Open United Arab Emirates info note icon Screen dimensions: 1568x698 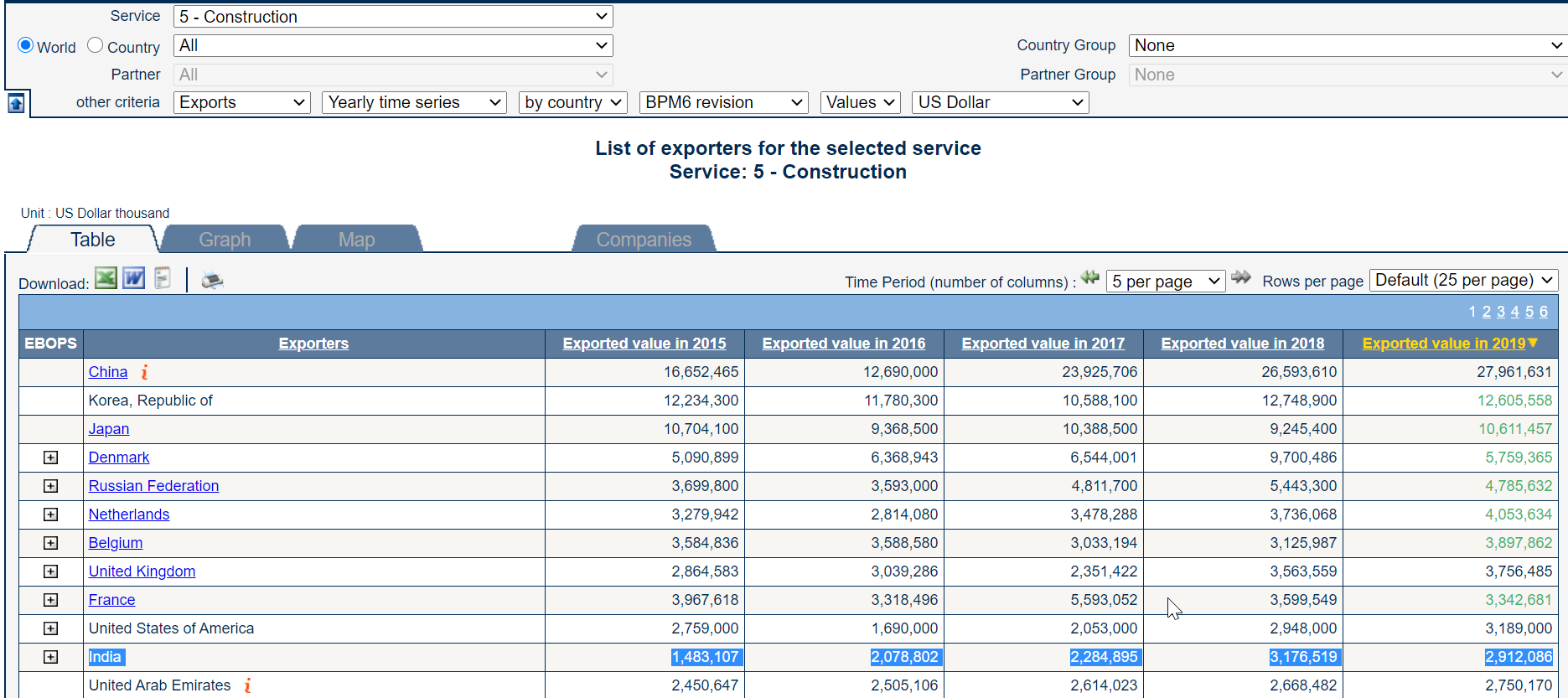[x=247, y=685]
